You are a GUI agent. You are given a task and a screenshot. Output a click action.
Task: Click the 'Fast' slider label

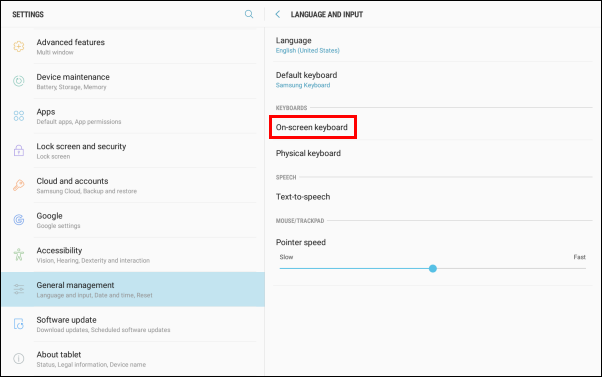pos(579,257)
